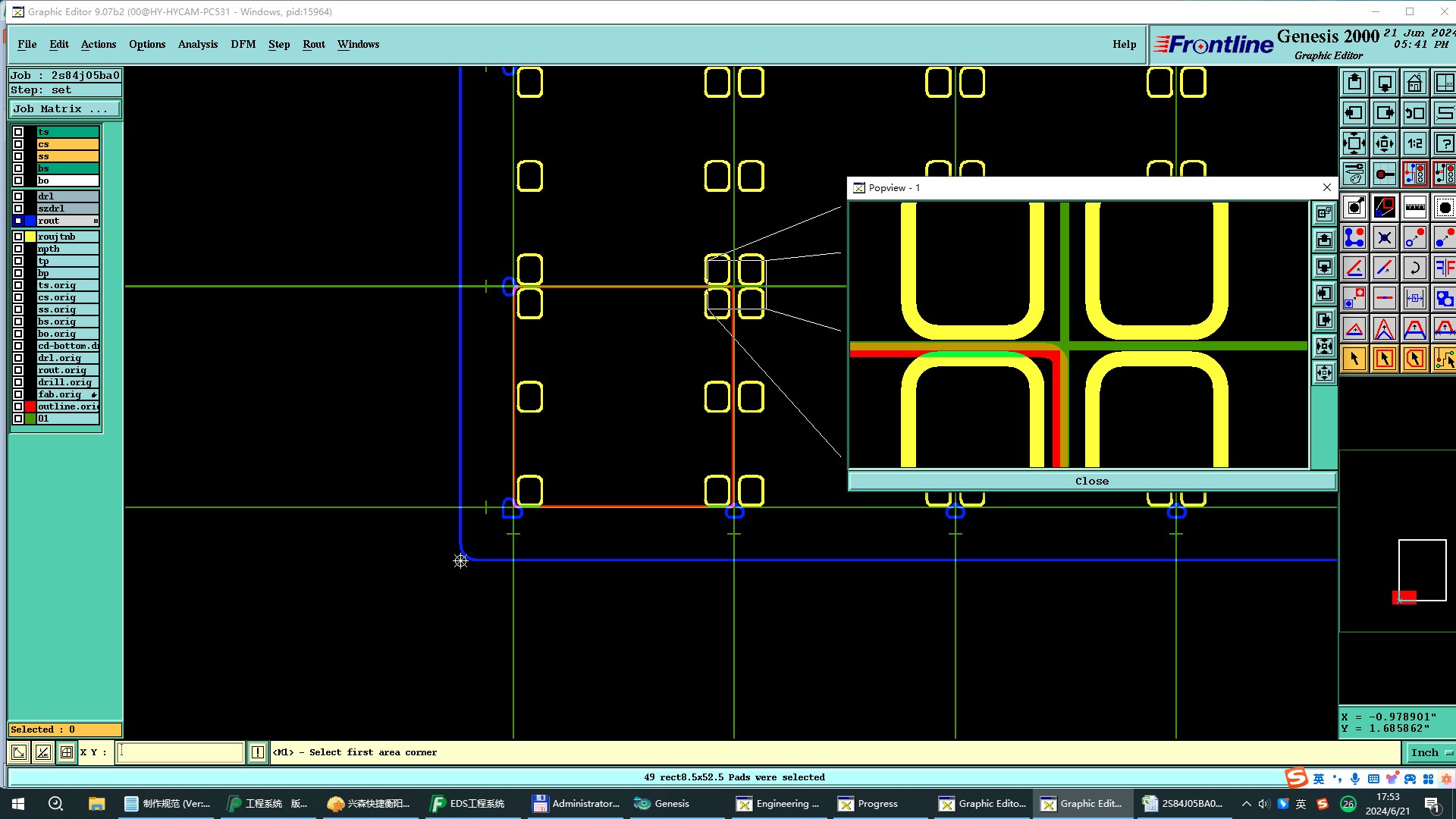Select the ruler measurement tool
The image size is (1456, 819).
(x=1414, y=207)
